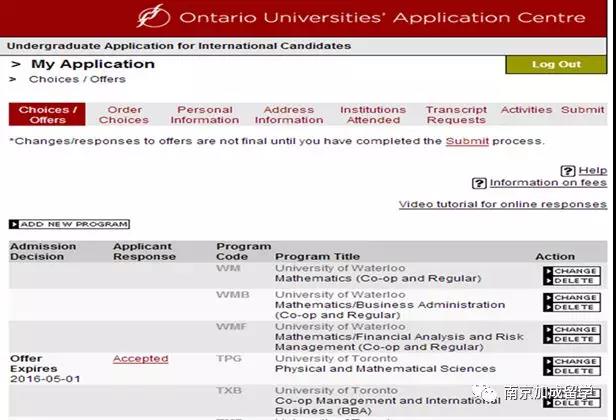Change the WM Mathematics program
The image size is (616, 420).
(x=572, y=271)
